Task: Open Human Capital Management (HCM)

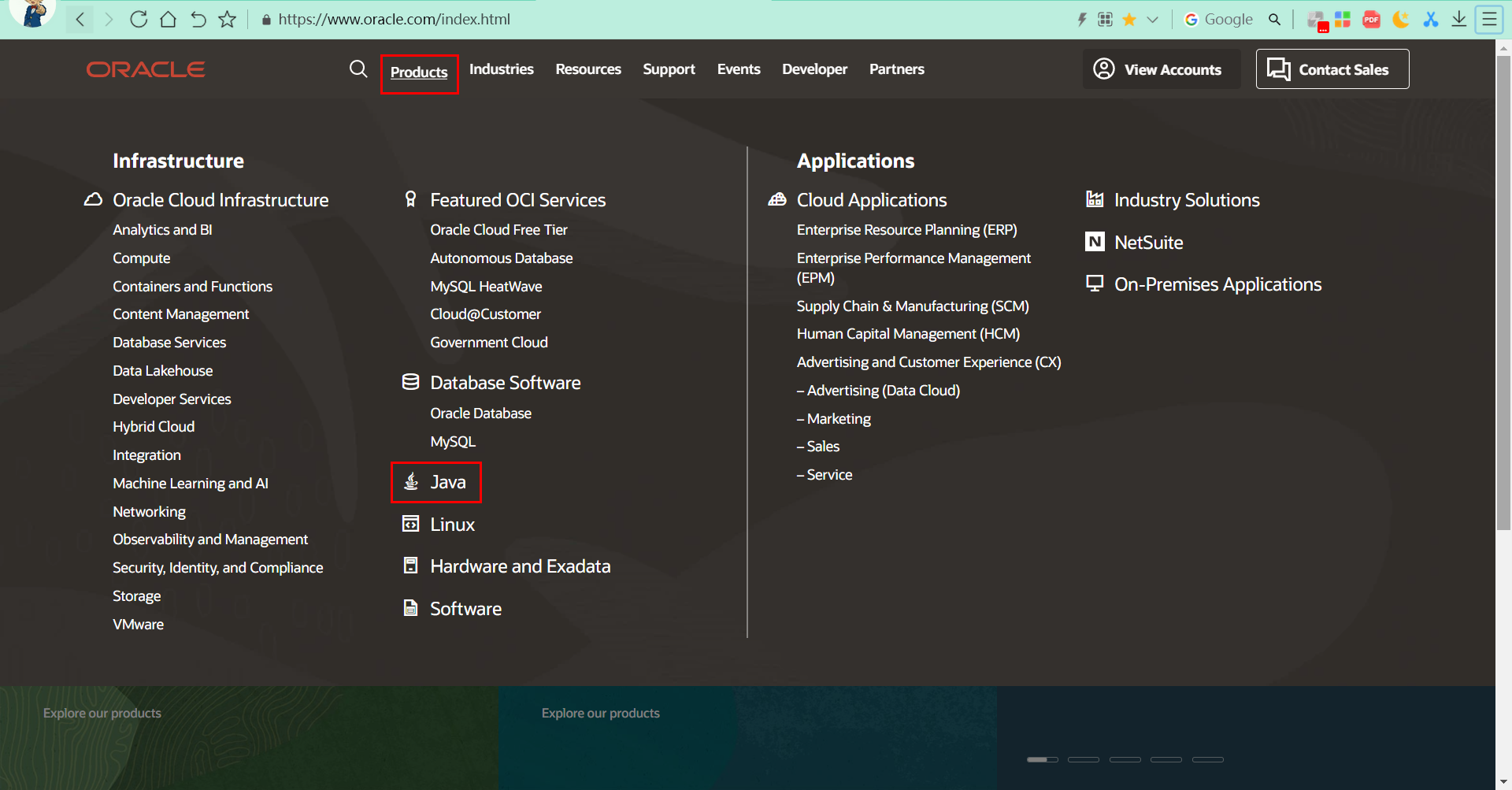Action: coord(908,334)
